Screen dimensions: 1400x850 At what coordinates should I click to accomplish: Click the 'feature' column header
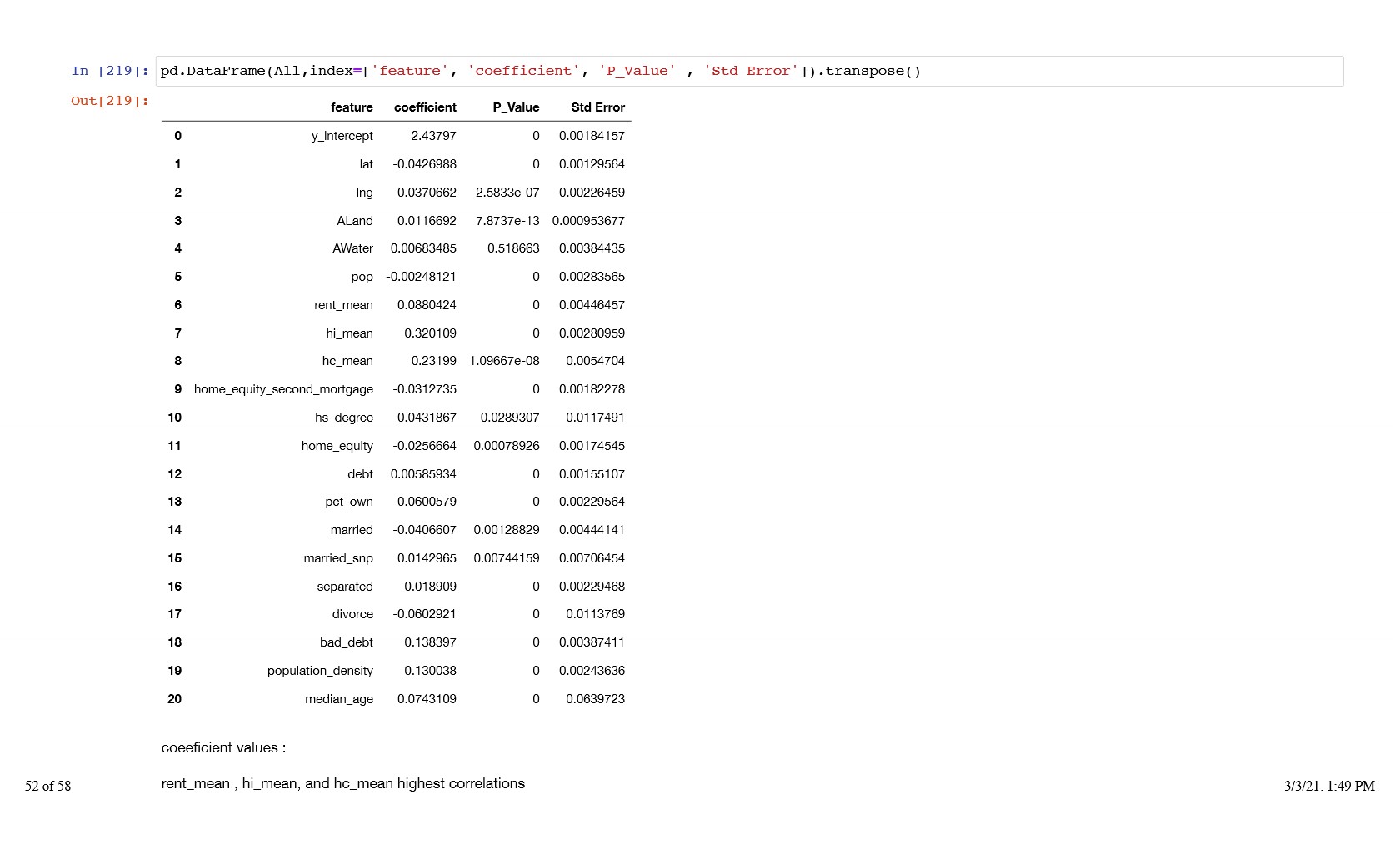352,107
